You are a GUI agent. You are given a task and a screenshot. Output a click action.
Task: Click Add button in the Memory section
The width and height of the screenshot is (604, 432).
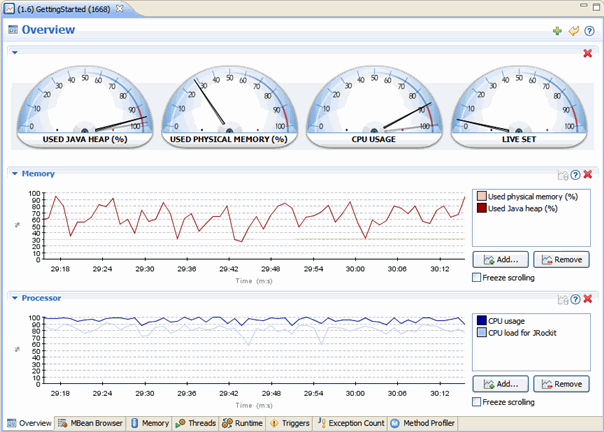(499, 260)
